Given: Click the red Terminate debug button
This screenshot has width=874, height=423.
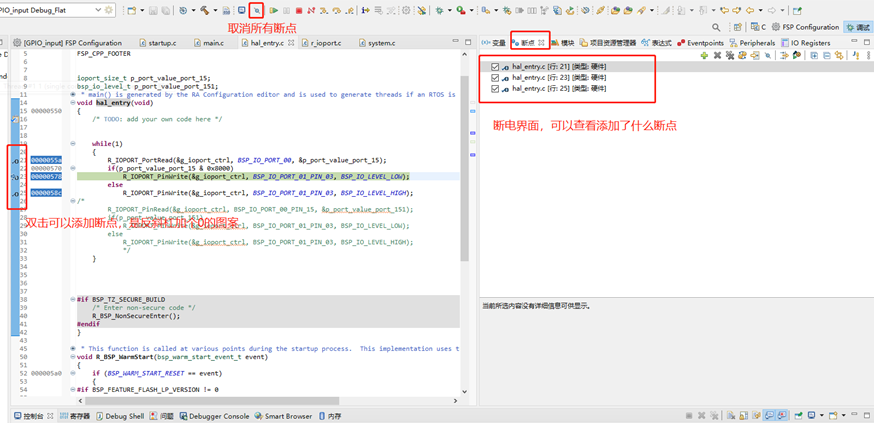Looking at the screenshot, I should [x=299, y=10].
